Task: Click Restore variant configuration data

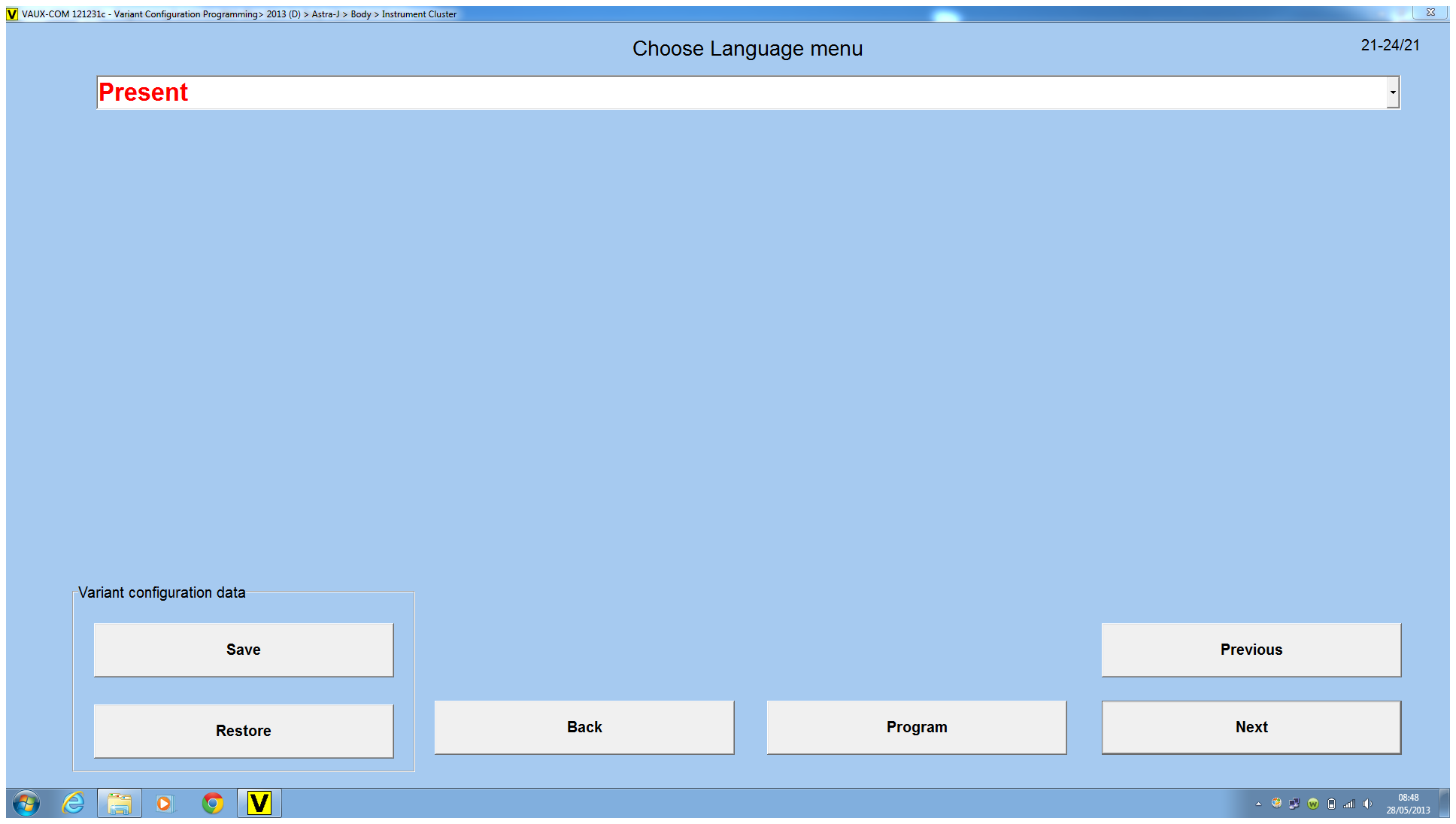Action: coord(244,731)
